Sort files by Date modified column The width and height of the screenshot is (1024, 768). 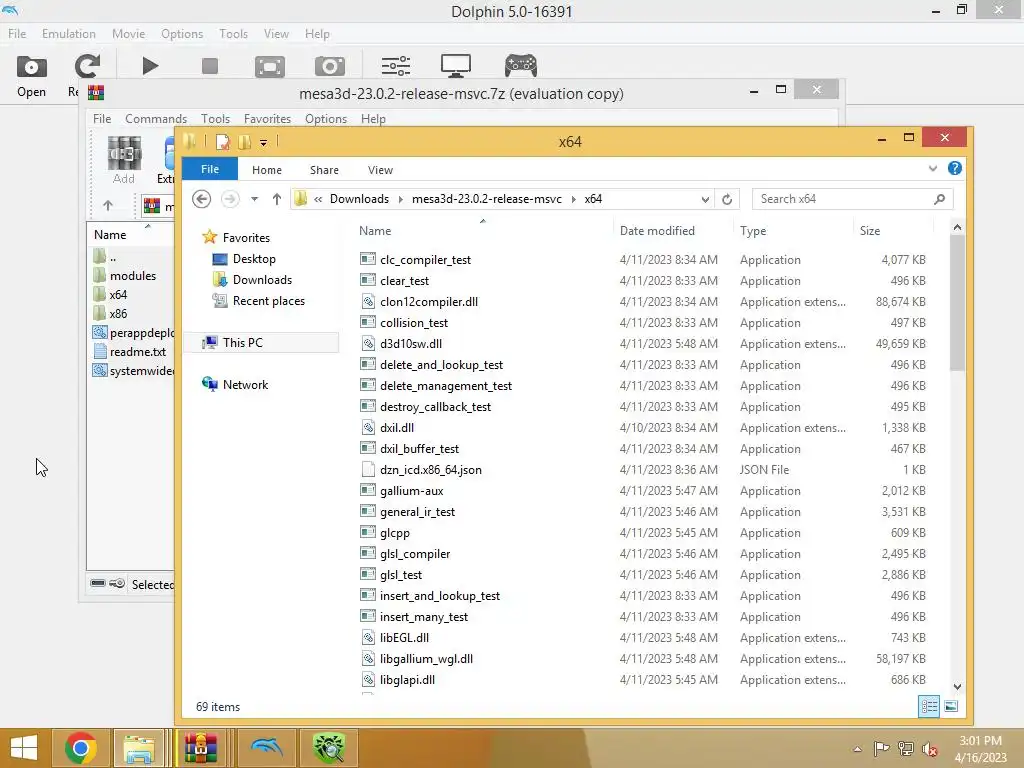pos(657,231)
